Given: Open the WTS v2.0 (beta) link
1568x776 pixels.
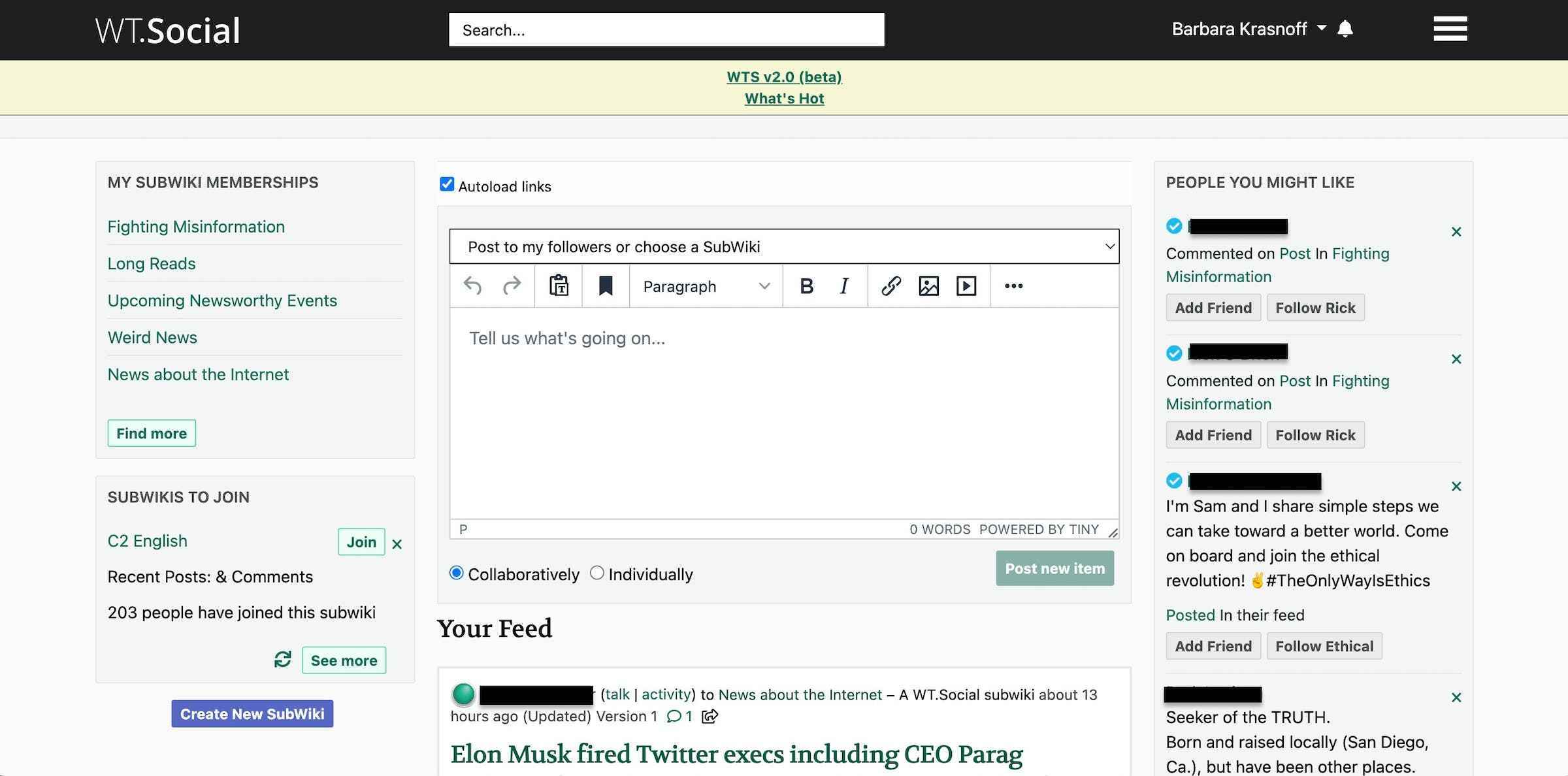Looking at the screenshot, I should tap(784, 77).
